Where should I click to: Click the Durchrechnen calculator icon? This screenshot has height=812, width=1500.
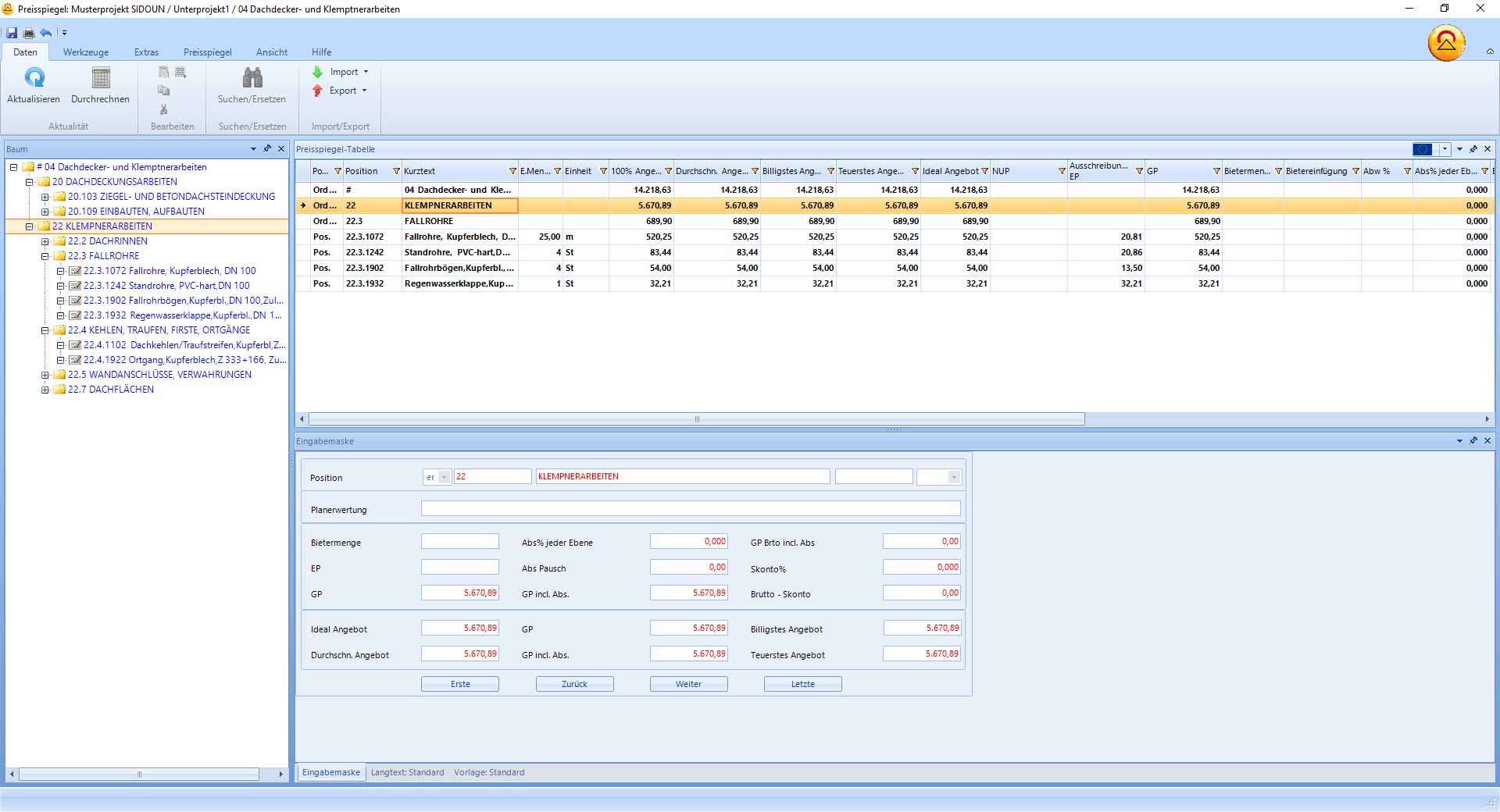tap(101, 78)
